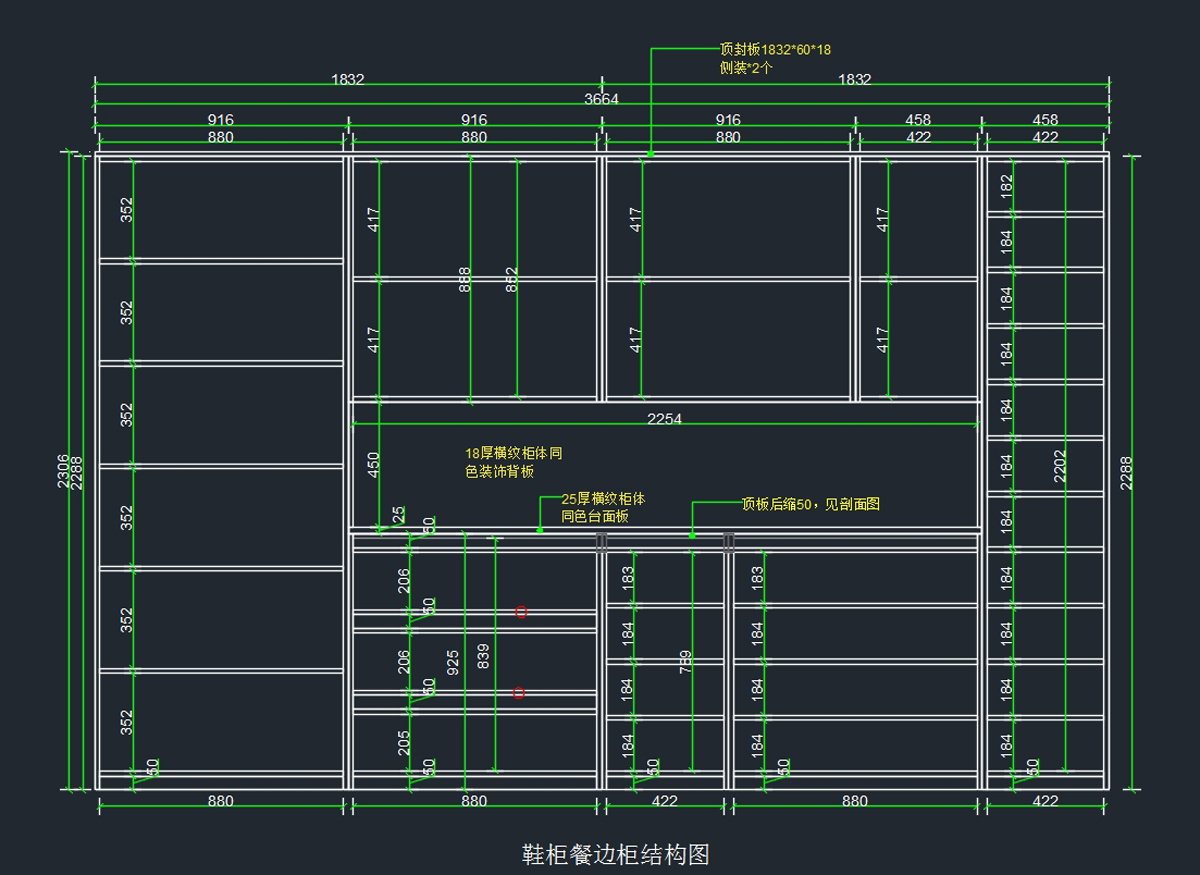Click the upper red circle marker

(x=521, y=611)
